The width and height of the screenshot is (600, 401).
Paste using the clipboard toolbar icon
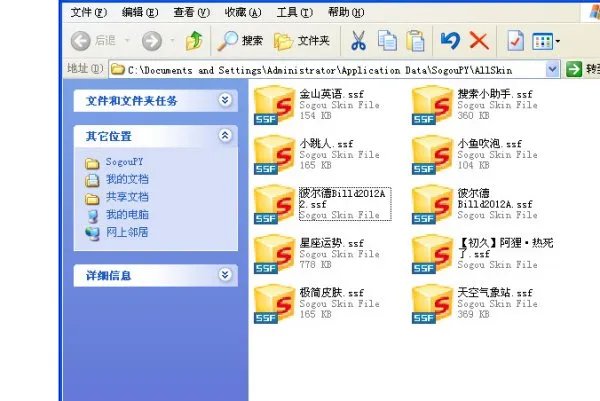click(x=416, y=41)
